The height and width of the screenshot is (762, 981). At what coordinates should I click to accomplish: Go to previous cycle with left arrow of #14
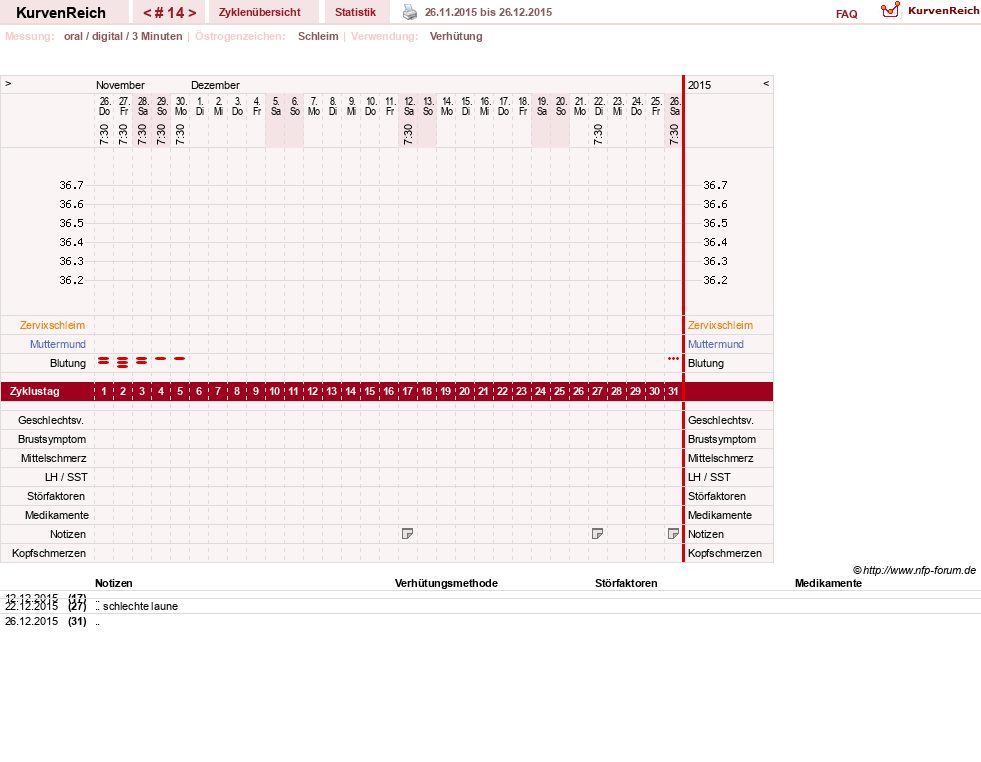coord(147,13)
